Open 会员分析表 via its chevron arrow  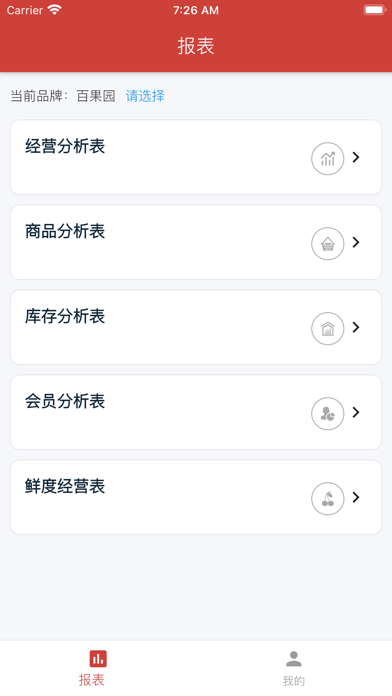(x=356, y=412)
